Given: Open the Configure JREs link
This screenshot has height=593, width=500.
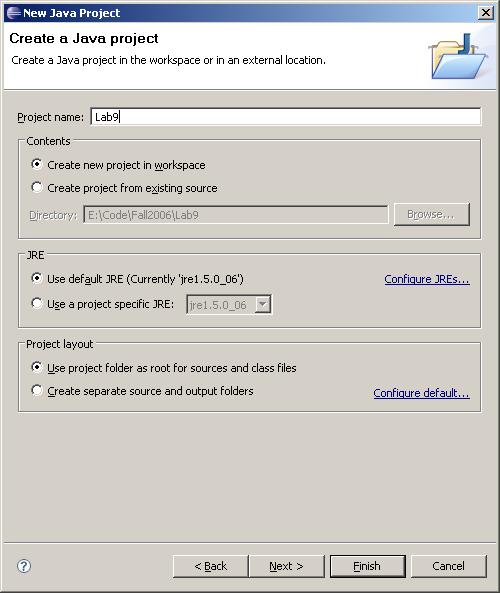Looking at the screenshot, I should (427, 279).
